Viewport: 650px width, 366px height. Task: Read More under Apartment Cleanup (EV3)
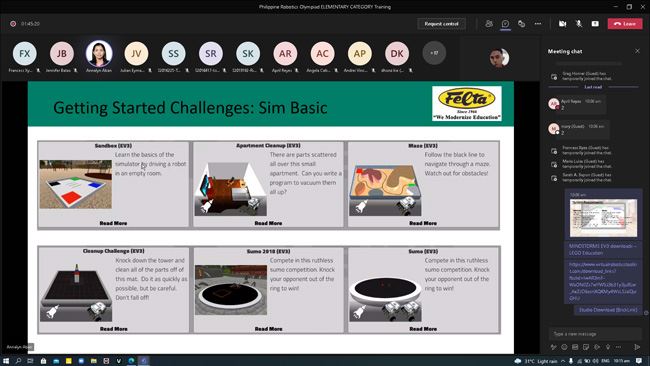tap(268, 223)
